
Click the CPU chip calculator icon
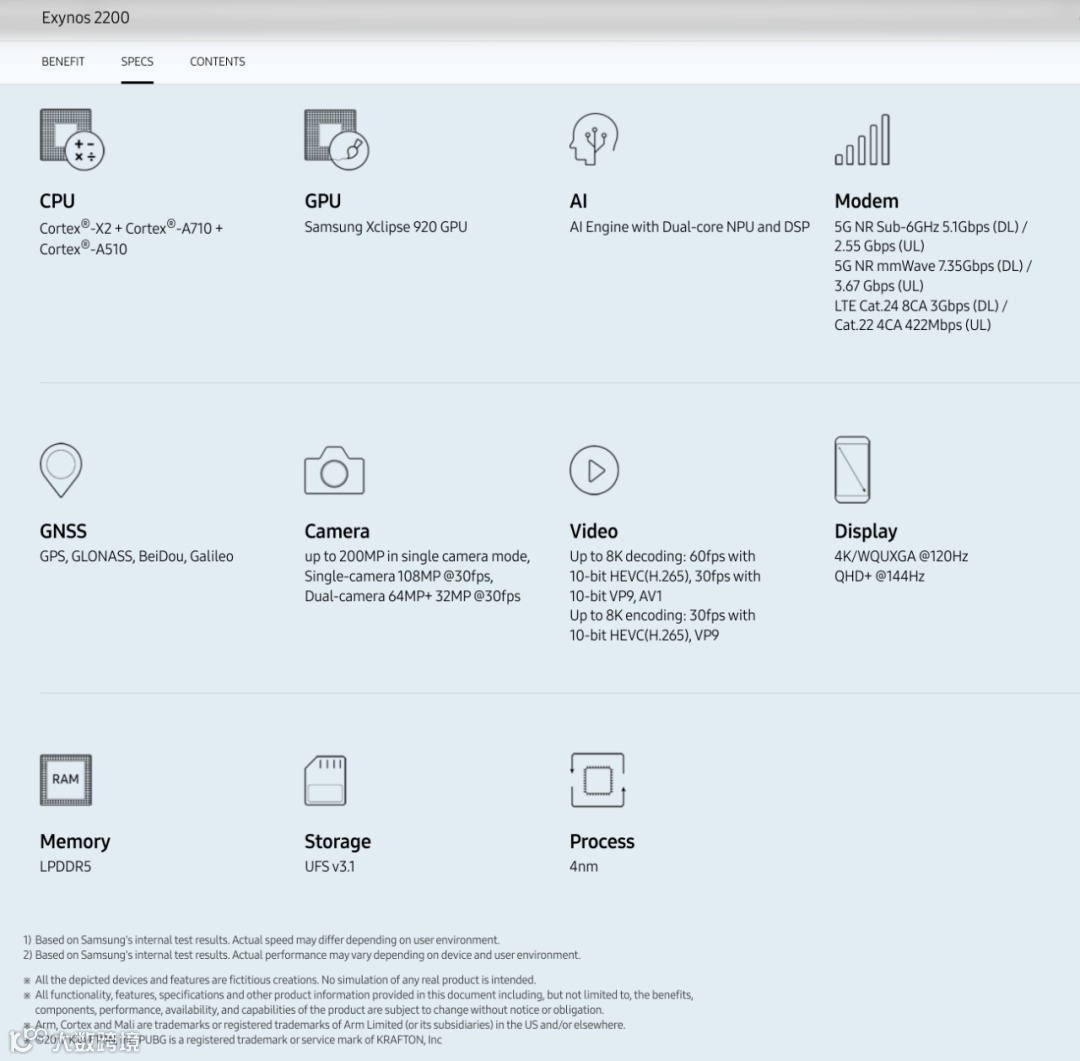tap(72, 139)
